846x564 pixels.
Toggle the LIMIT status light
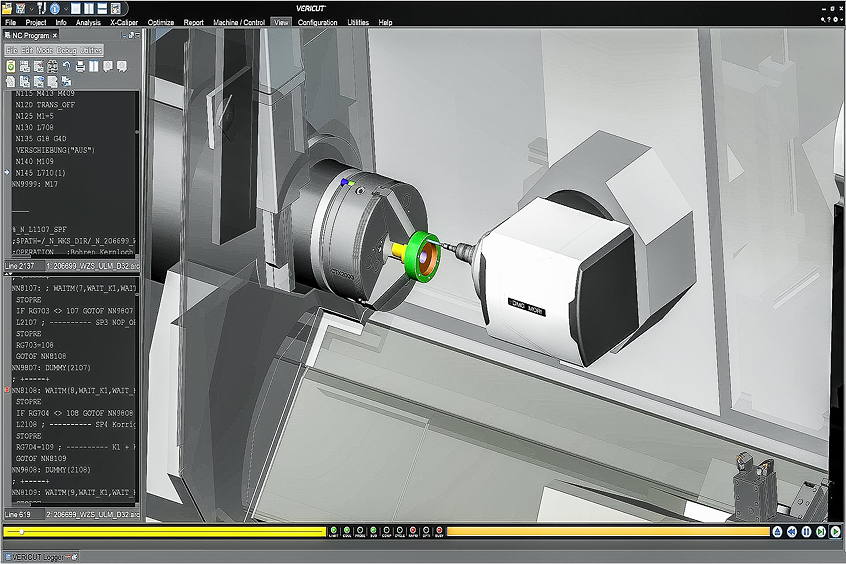pos(333,532)
